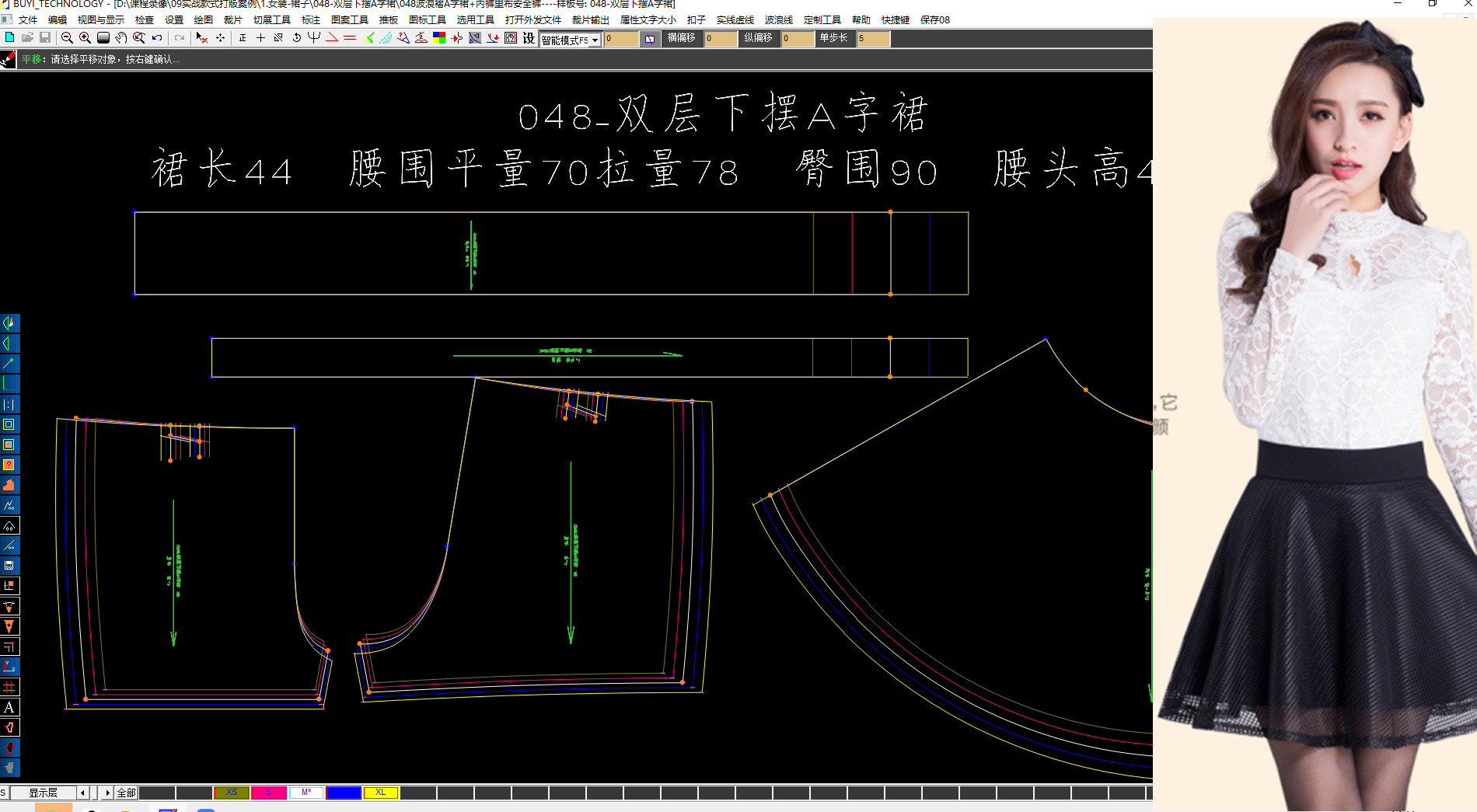Select the pan hand tool

122,38
